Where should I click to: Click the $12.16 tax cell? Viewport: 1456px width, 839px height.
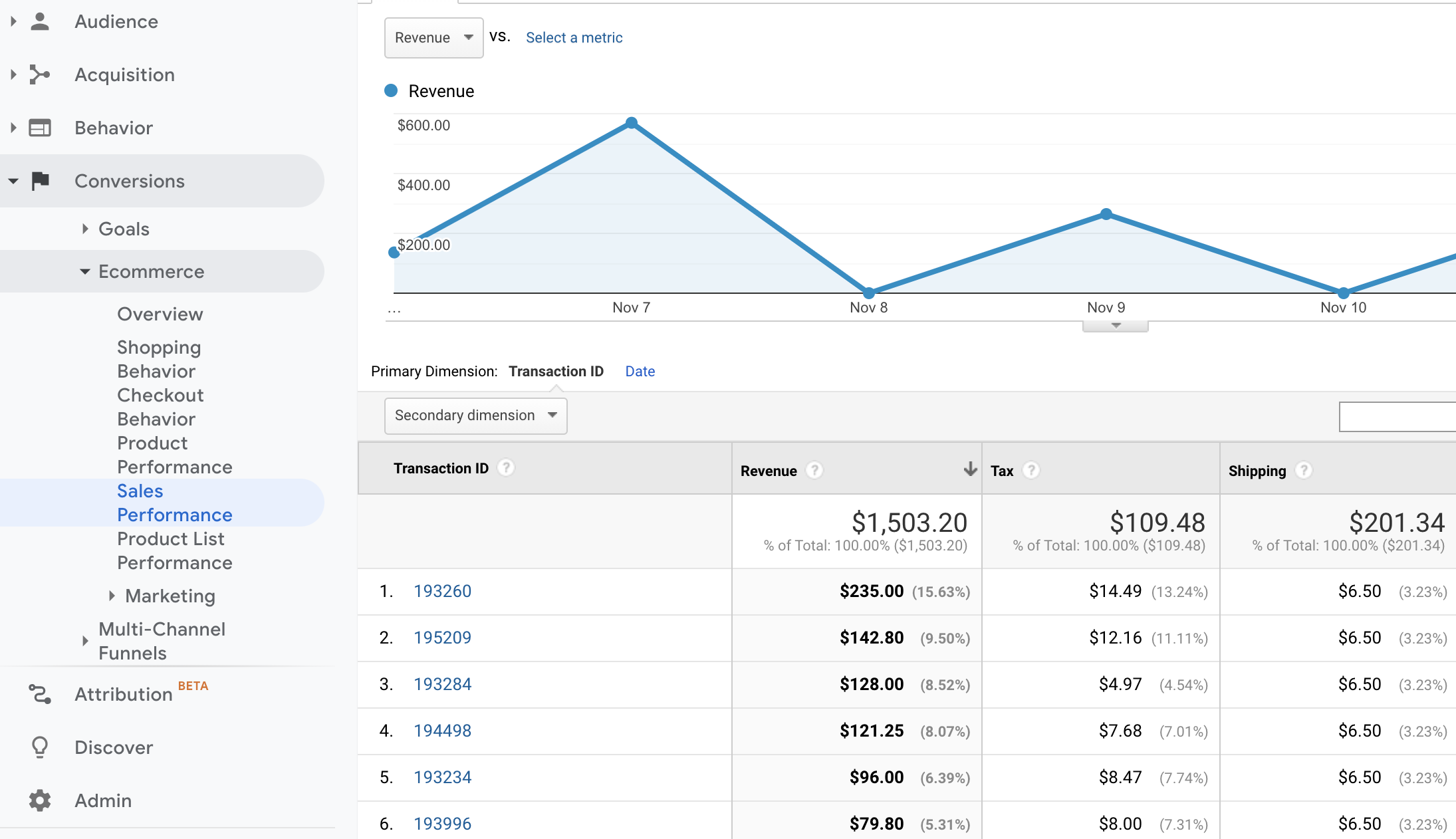tap(1115, 638)
